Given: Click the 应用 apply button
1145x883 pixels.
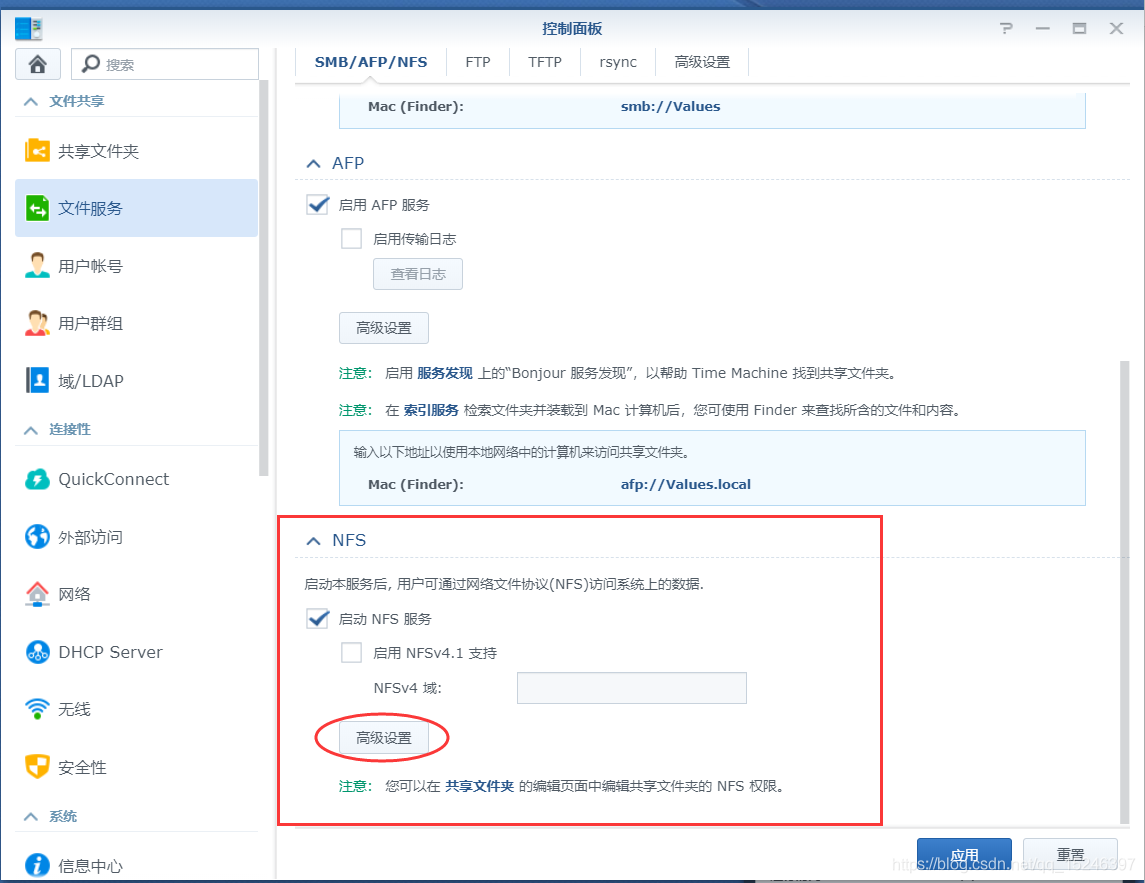Looking at the screenshot, I should point(964,855).
